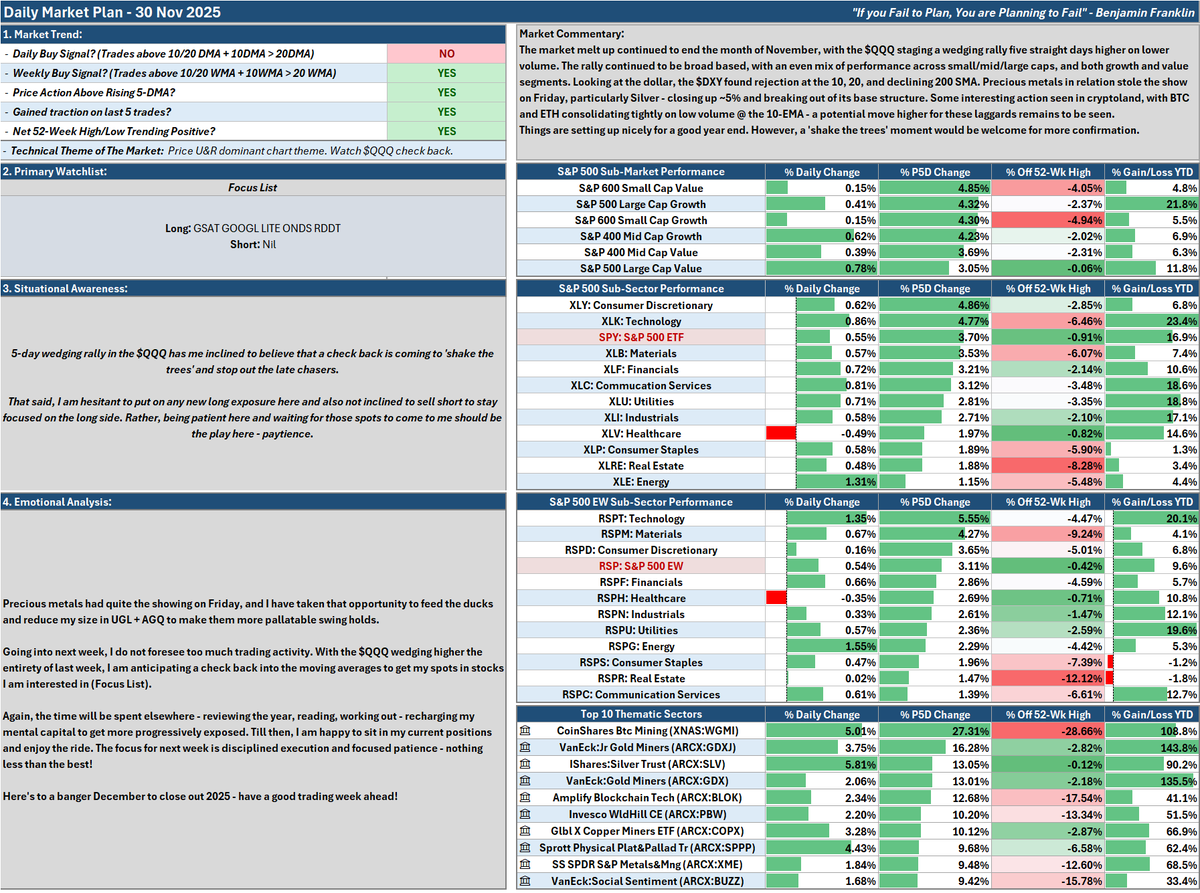The image size is (1200, 893).
Task: Click '% Off 52-Wk High' header in Top 10 Thematic table
Action: 1049,714
